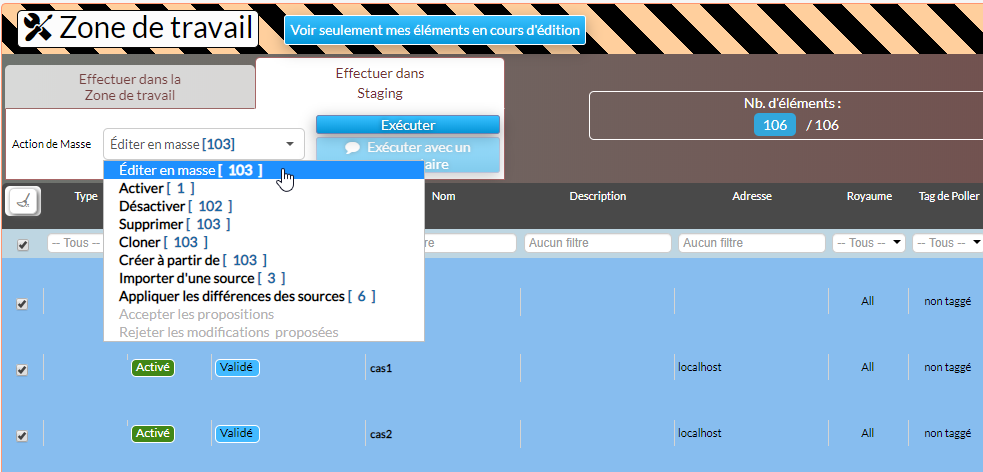Click the Adresse filter input field

[751, 243]
